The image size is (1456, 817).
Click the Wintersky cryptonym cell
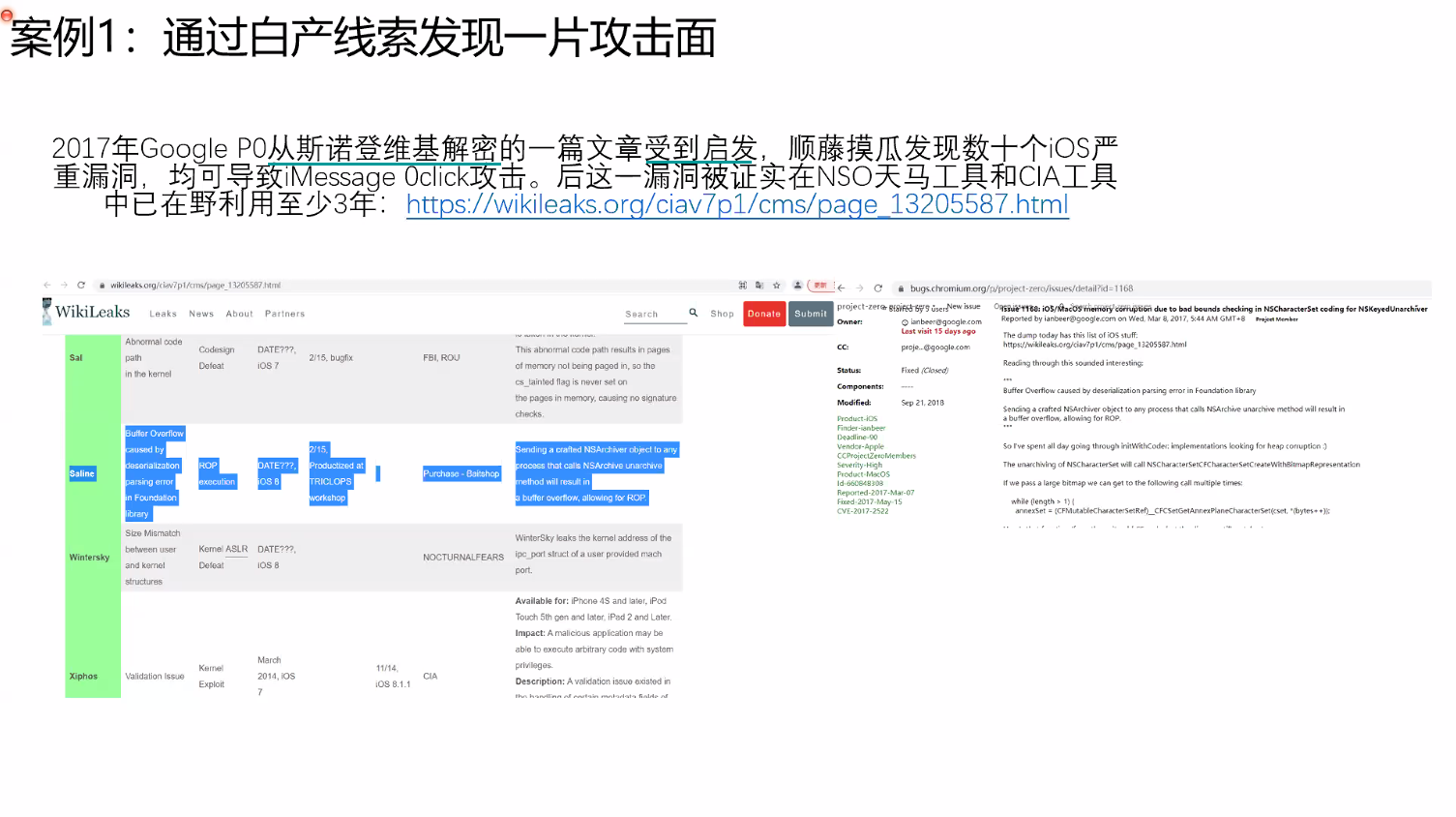point(89,558)
